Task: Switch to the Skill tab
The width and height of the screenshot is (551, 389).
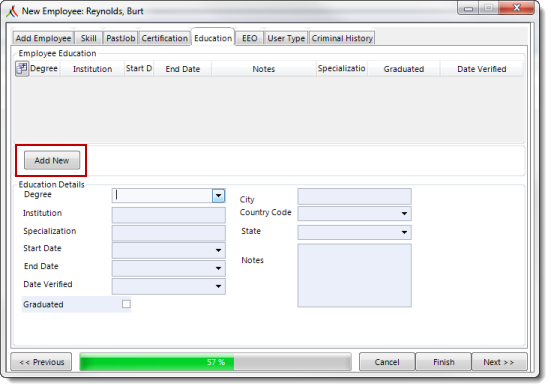Action: click(x=89, y=38)
